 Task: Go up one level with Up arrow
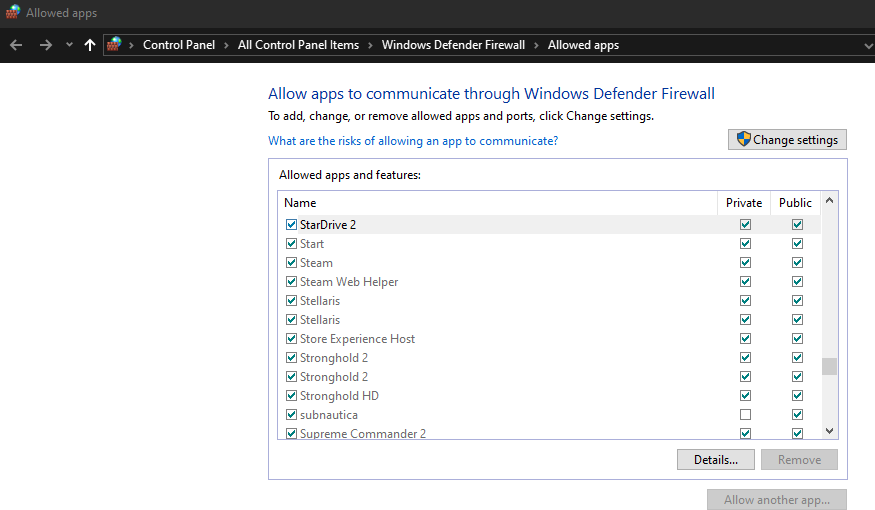coord(90,45)
